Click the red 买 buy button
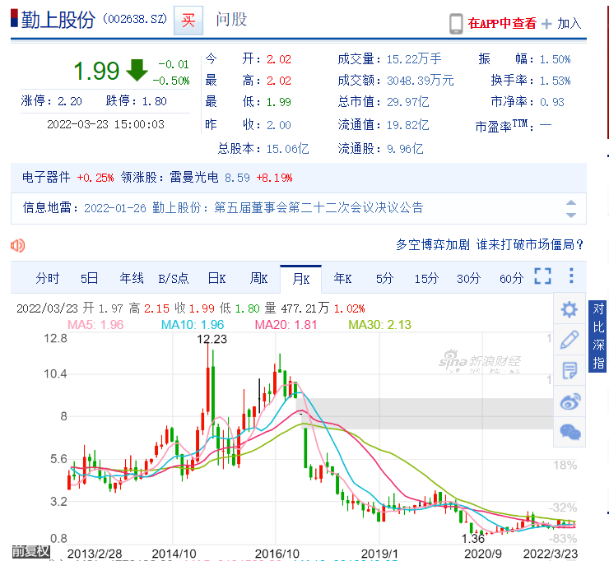Screen dimensions: 610x562 point(187,20)
